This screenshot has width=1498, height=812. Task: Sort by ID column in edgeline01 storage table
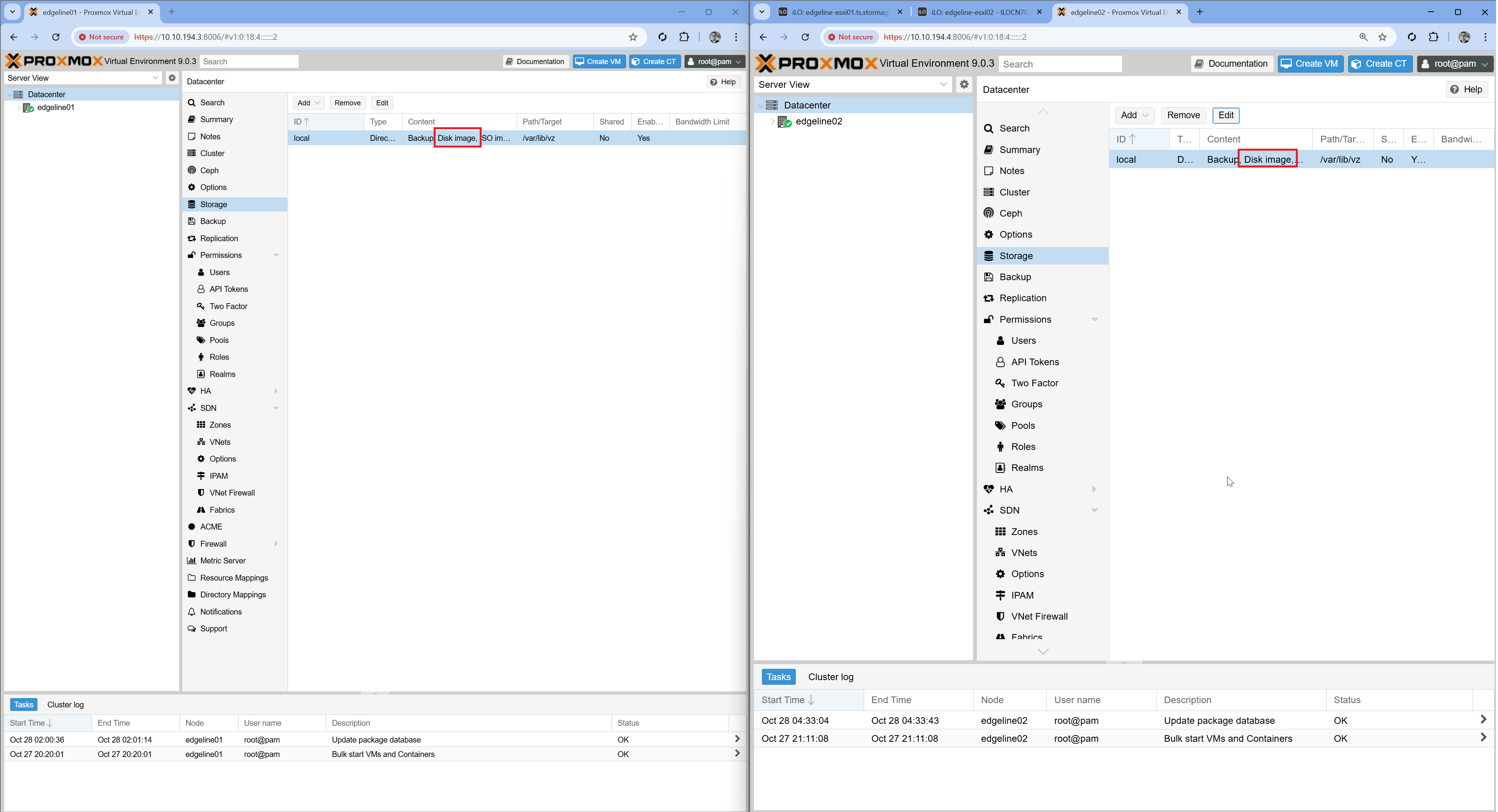[x=326, y=121]
